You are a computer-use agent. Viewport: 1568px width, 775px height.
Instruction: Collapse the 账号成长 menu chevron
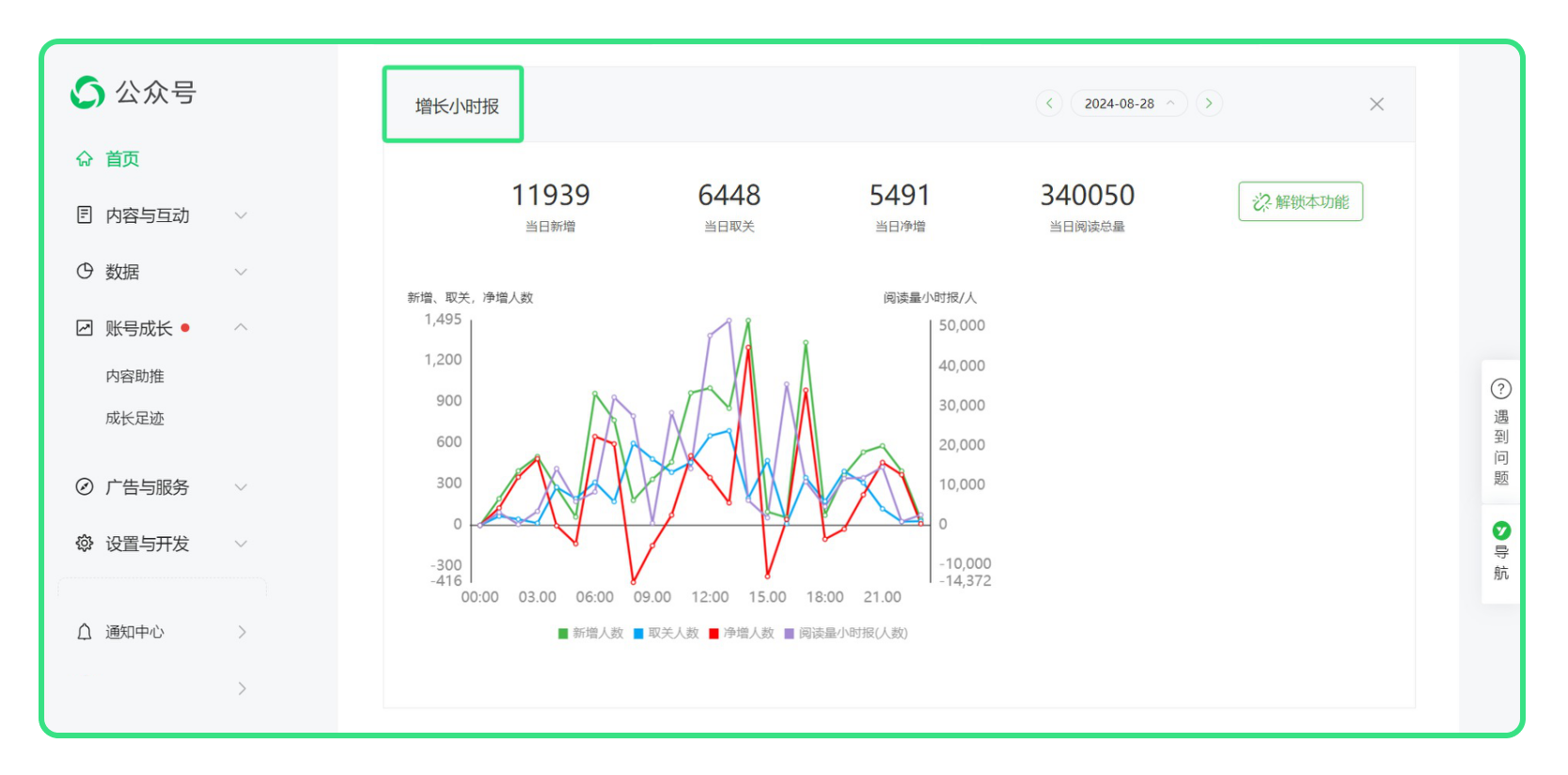[x=241, y=327]
